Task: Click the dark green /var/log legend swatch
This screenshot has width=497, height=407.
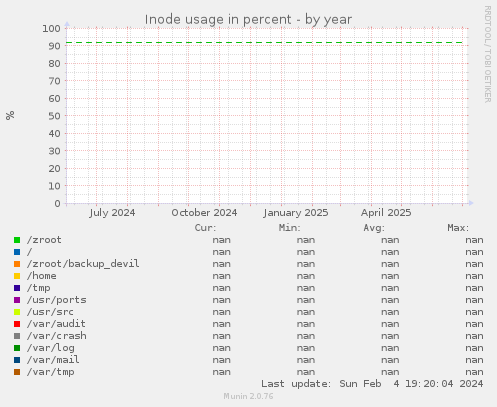Action: point(17,348)
